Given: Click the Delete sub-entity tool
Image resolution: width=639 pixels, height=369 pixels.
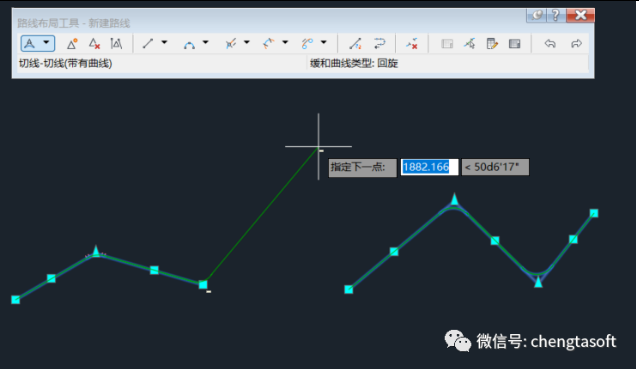Looking at the screenshot, I should click(412, 43).
